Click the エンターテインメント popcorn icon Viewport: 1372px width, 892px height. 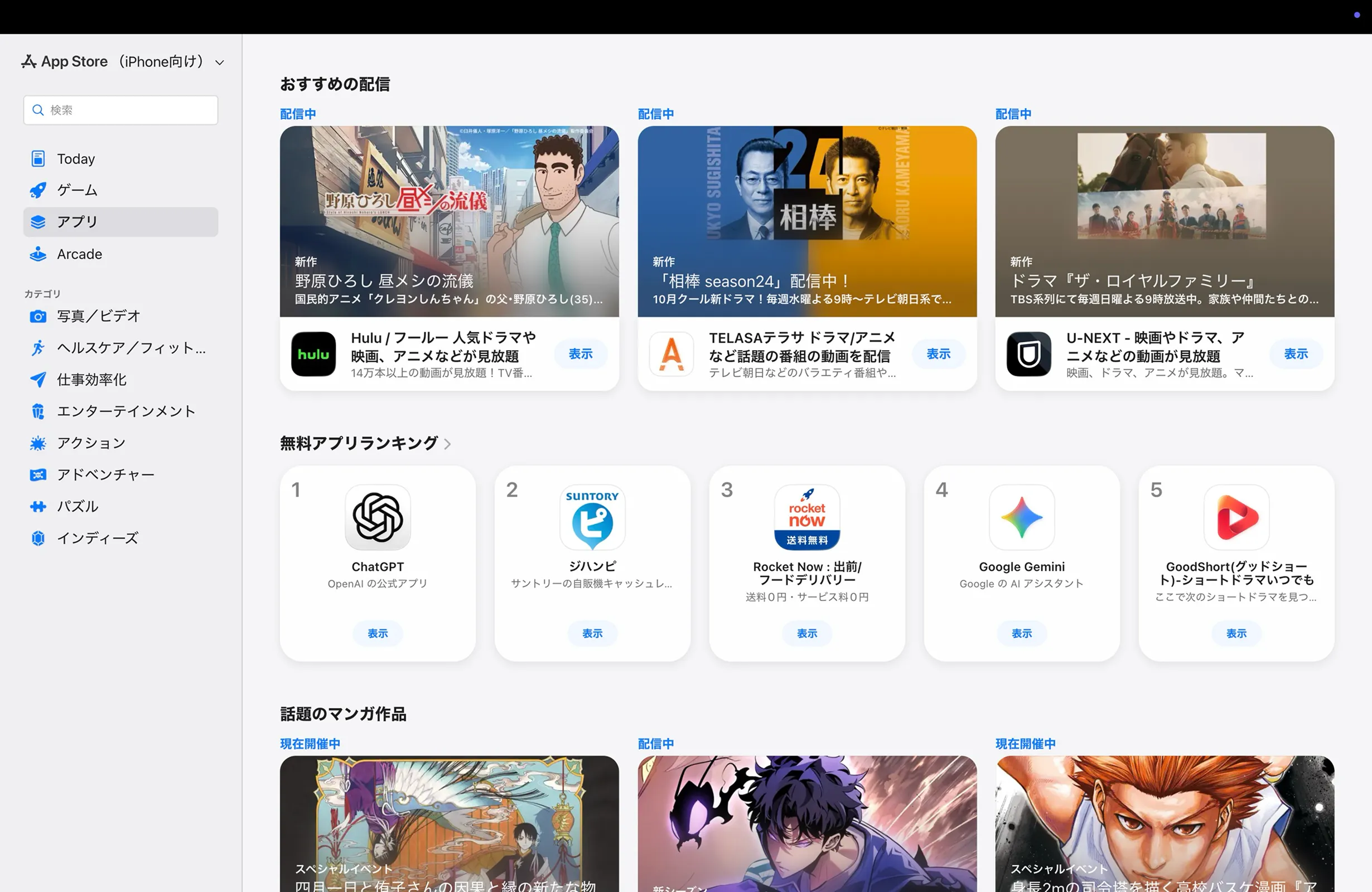[38, 411]
